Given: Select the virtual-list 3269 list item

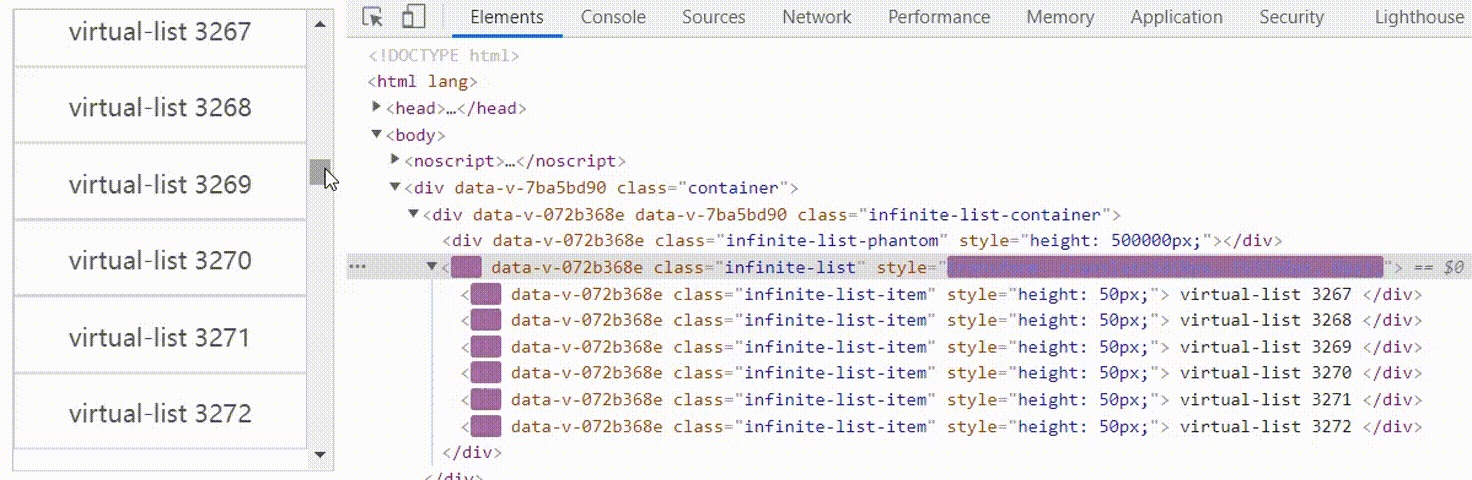Looking at the screenshot, I should (160, 184).
